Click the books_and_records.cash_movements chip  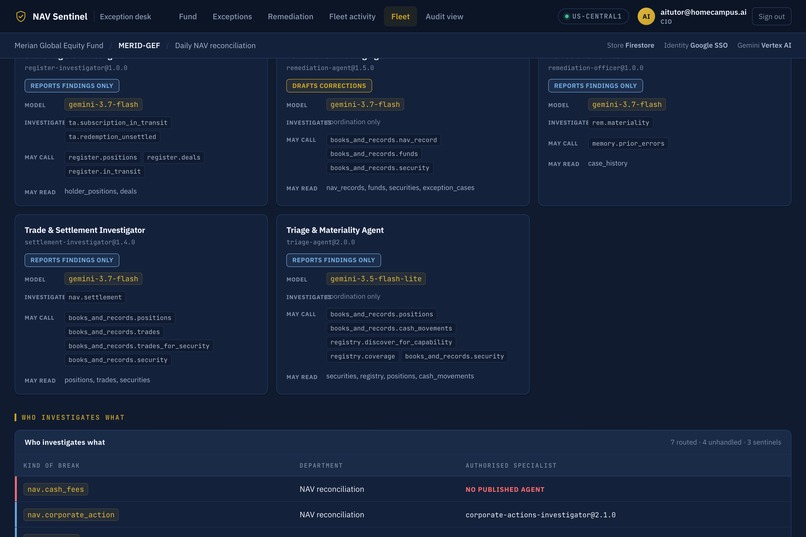[x=391, y=328]
